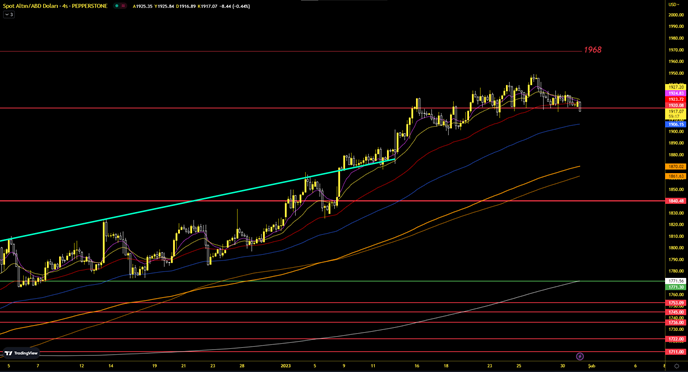Click the 1745.00 red price label

pos(676,312)
